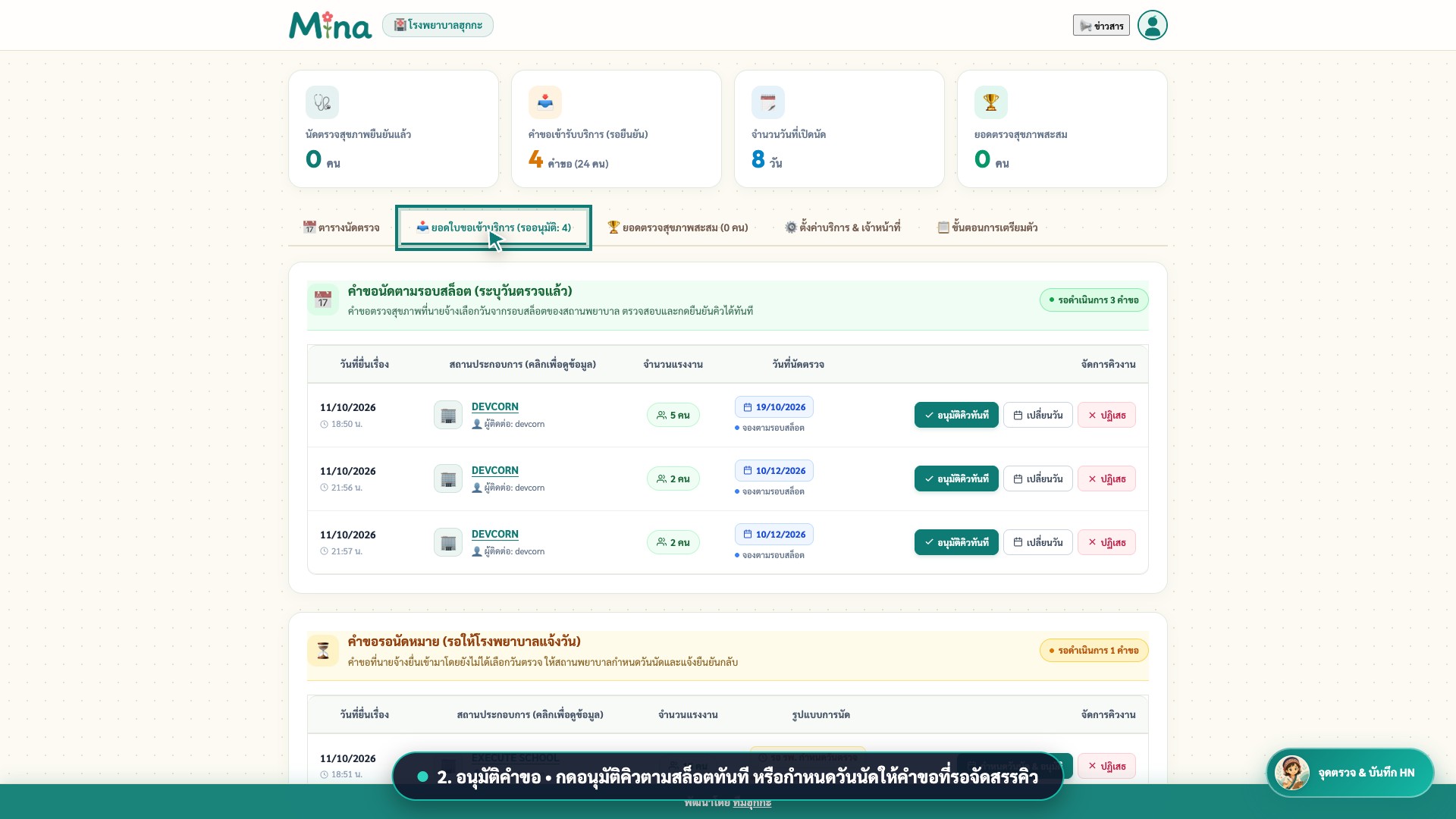Click the hourglass icon in waiting requests header
This screenshot has height=819, width=1456.
(x=323, y=650)
